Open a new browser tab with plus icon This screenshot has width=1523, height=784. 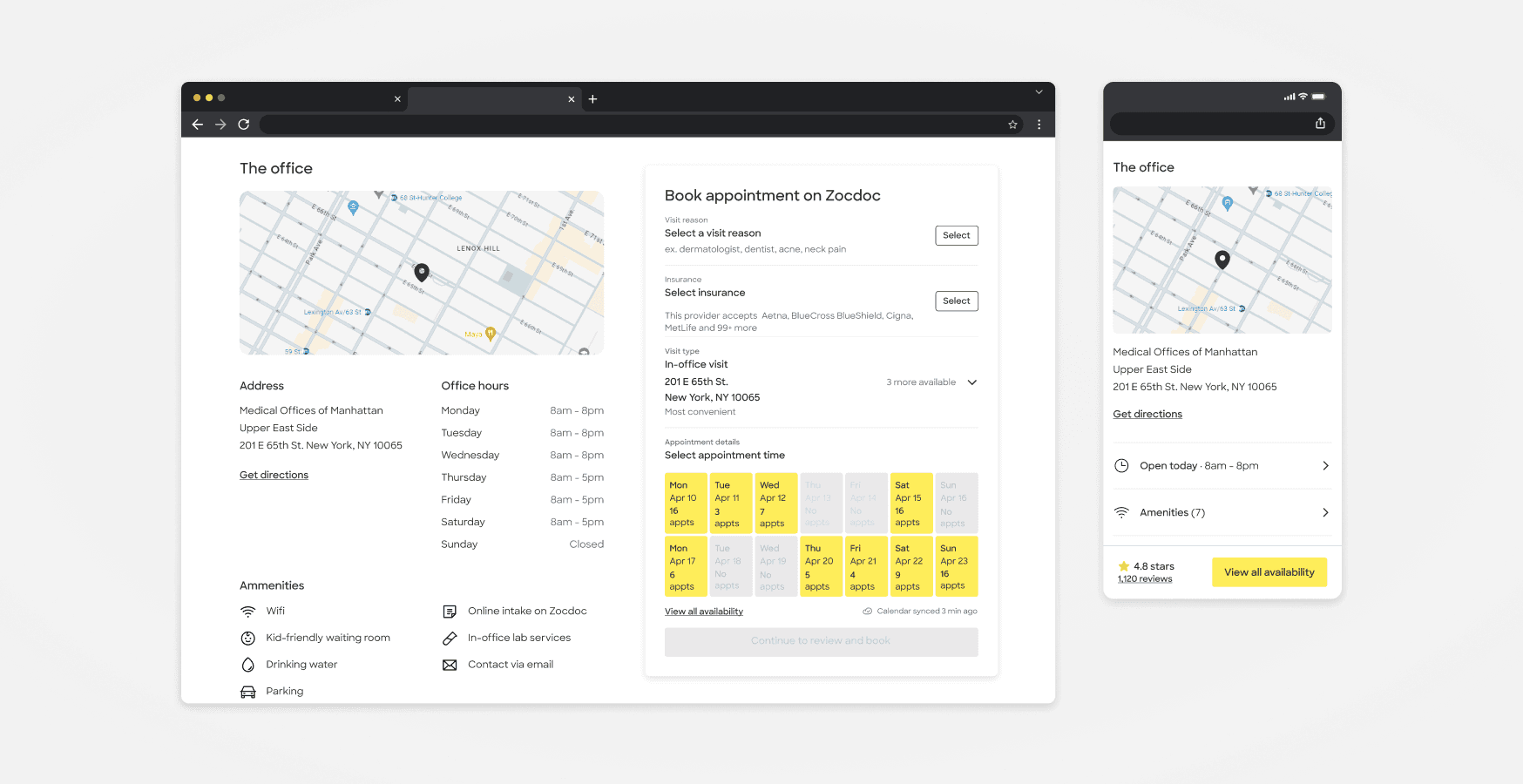click(x=592, y=99)
